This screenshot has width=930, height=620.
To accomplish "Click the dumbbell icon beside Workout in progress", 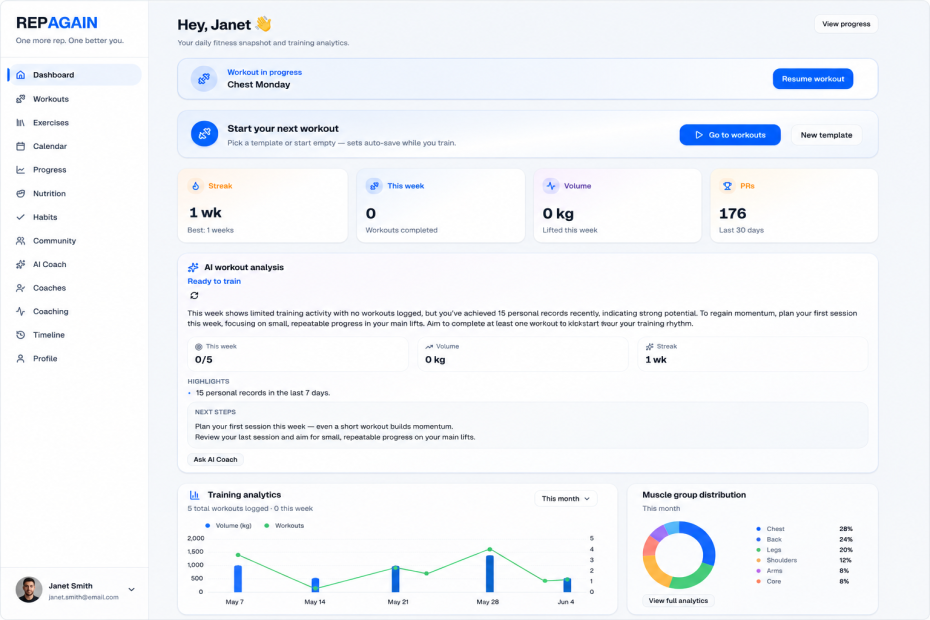I will (204, 79).
